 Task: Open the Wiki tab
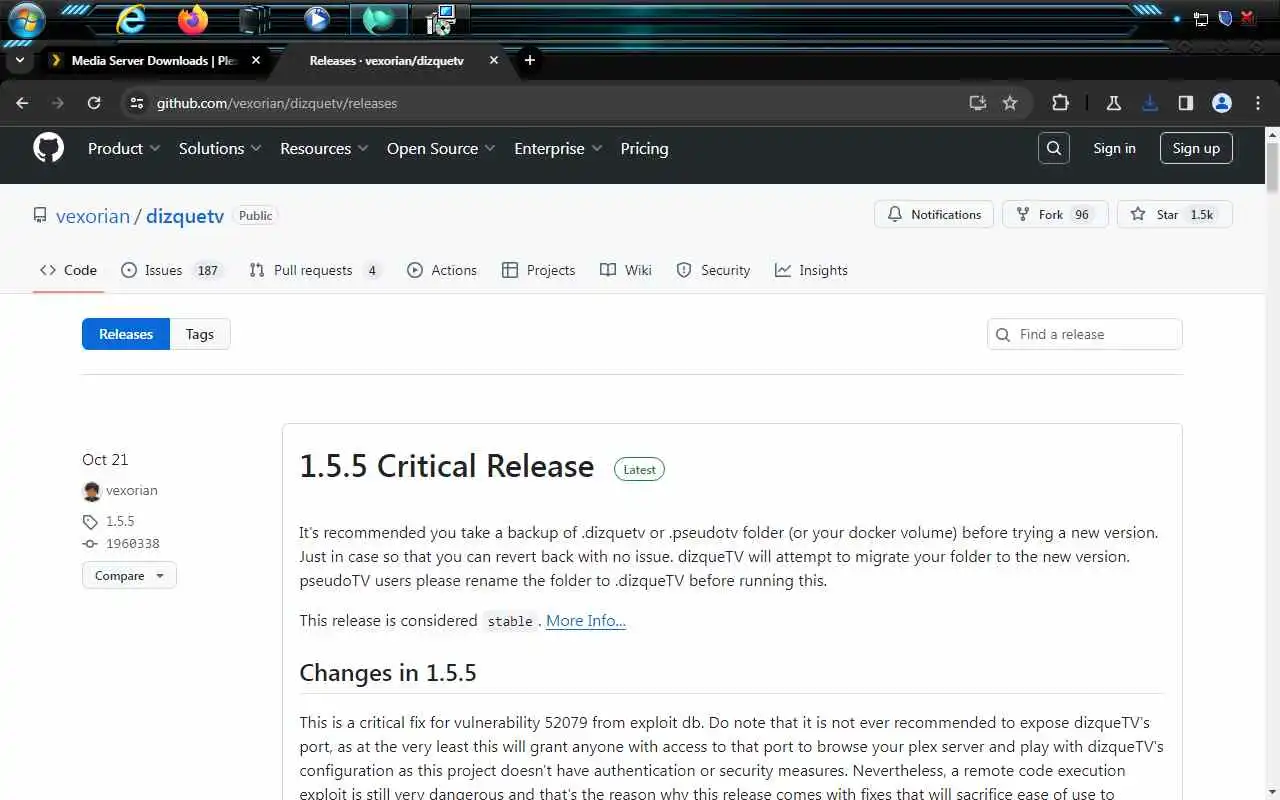point(626,270)
